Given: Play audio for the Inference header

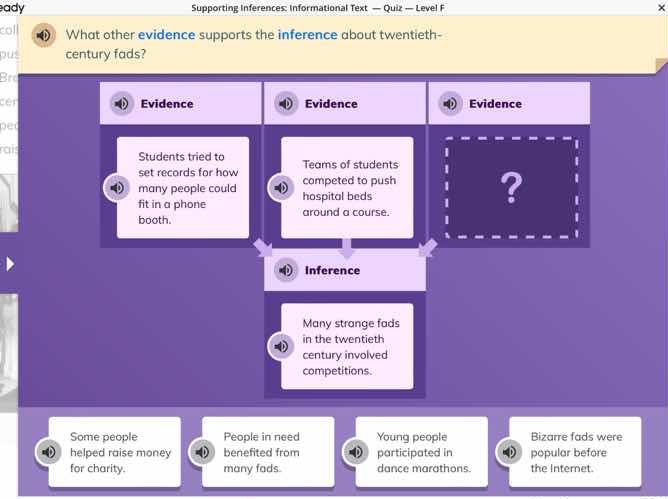Looking at the screenshot, I should 286,270.
